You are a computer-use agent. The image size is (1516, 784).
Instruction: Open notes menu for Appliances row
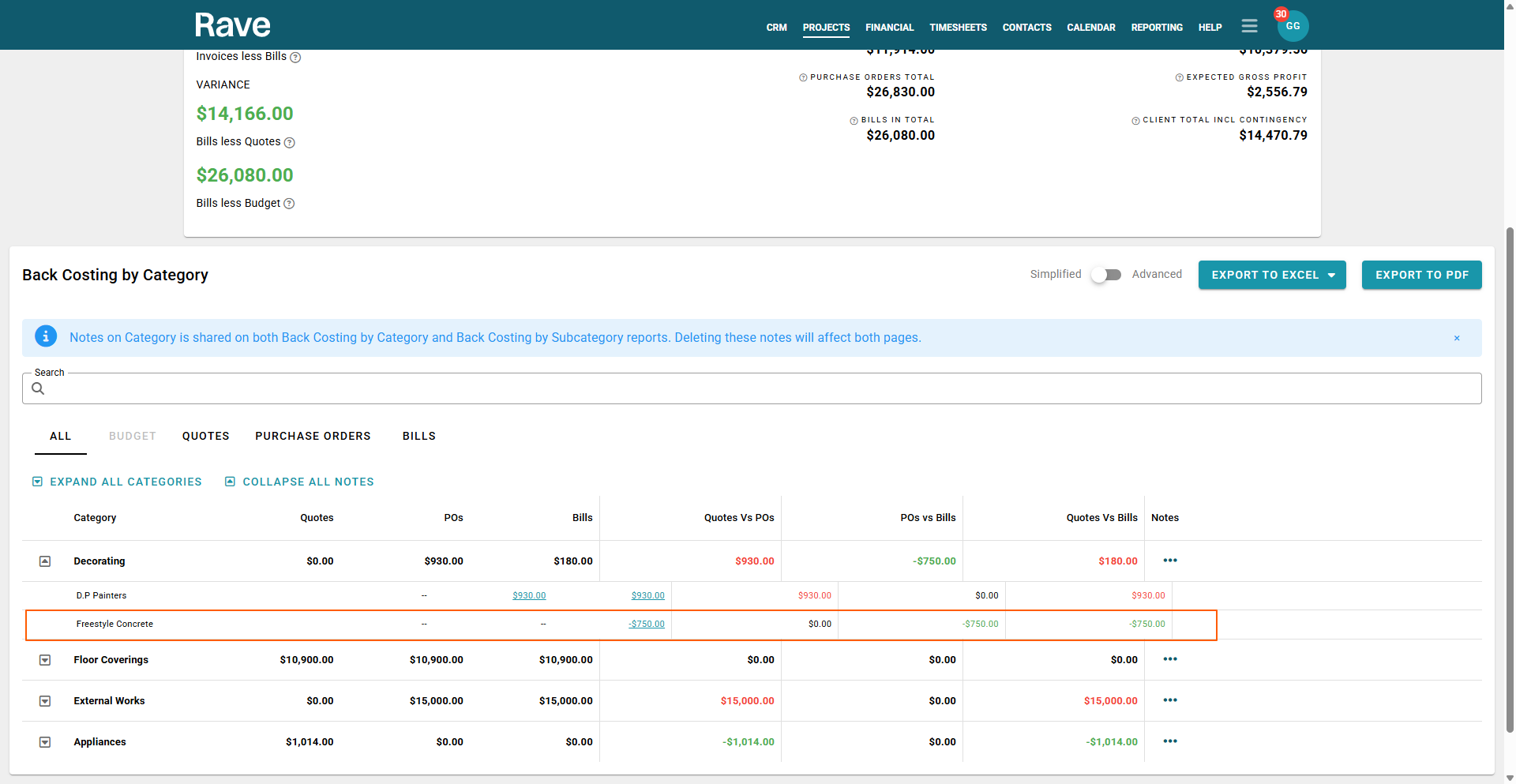1170,741
